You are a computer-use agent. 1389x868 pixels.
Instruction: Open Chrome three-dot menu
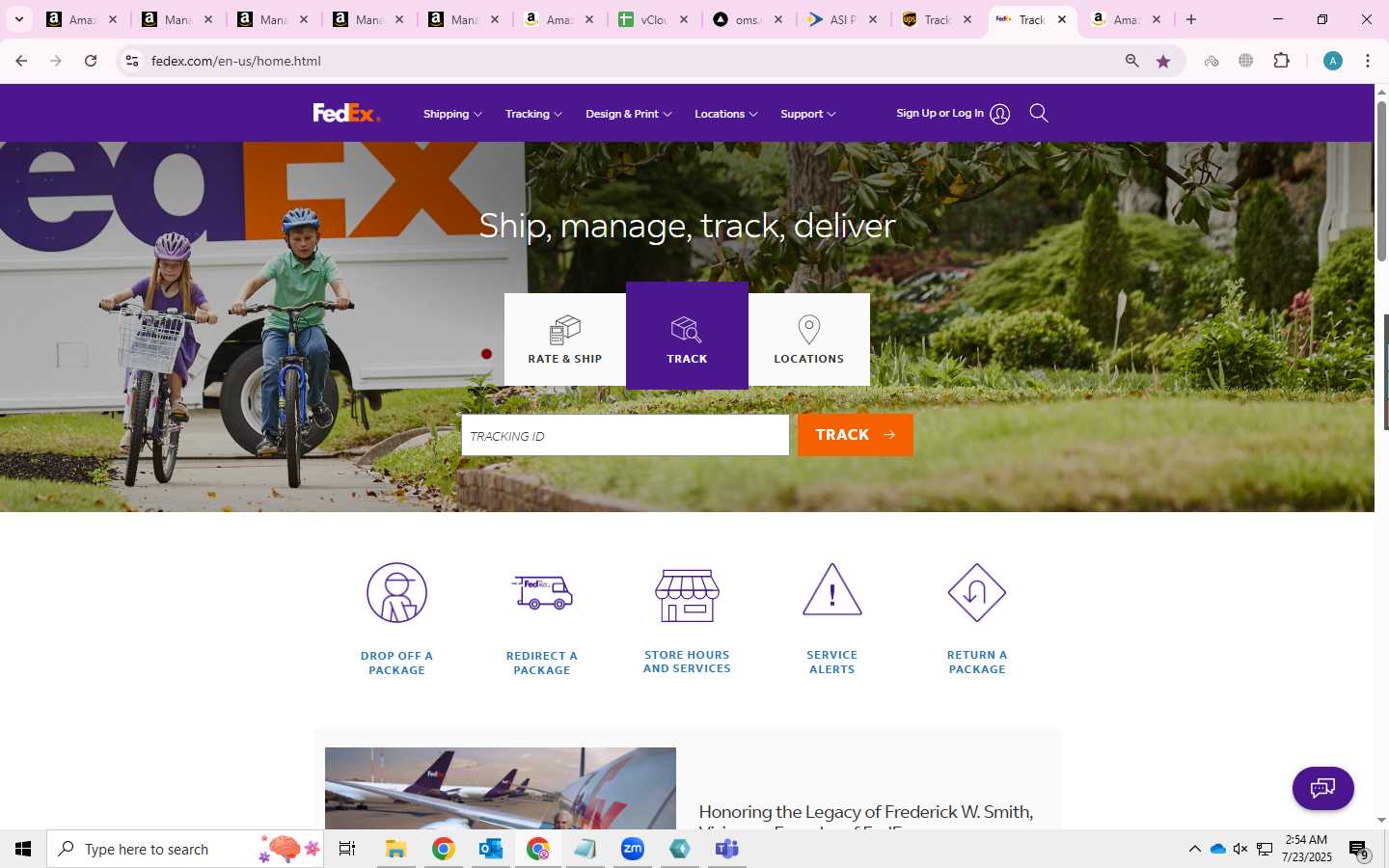click(x=1368, y=61)
